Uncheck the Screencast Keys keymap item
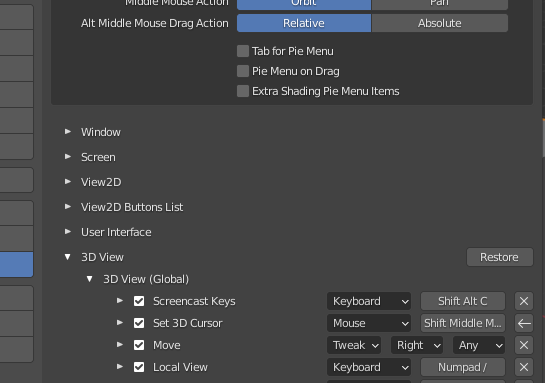Viewport: 545px width, 383px height. [x=139, y=301]
